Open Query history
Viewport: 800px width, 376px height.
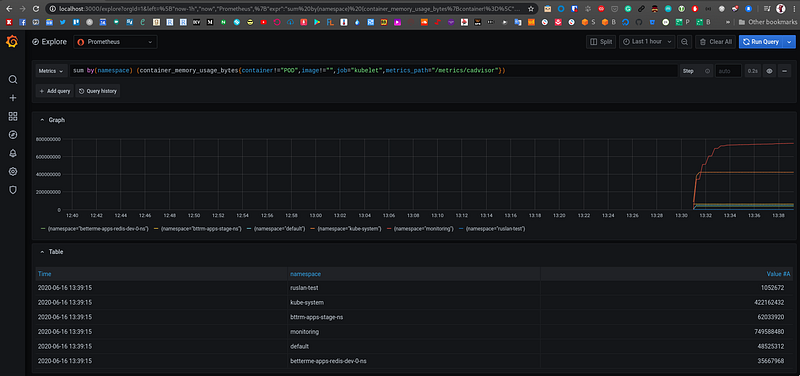[x=97, y=91]
